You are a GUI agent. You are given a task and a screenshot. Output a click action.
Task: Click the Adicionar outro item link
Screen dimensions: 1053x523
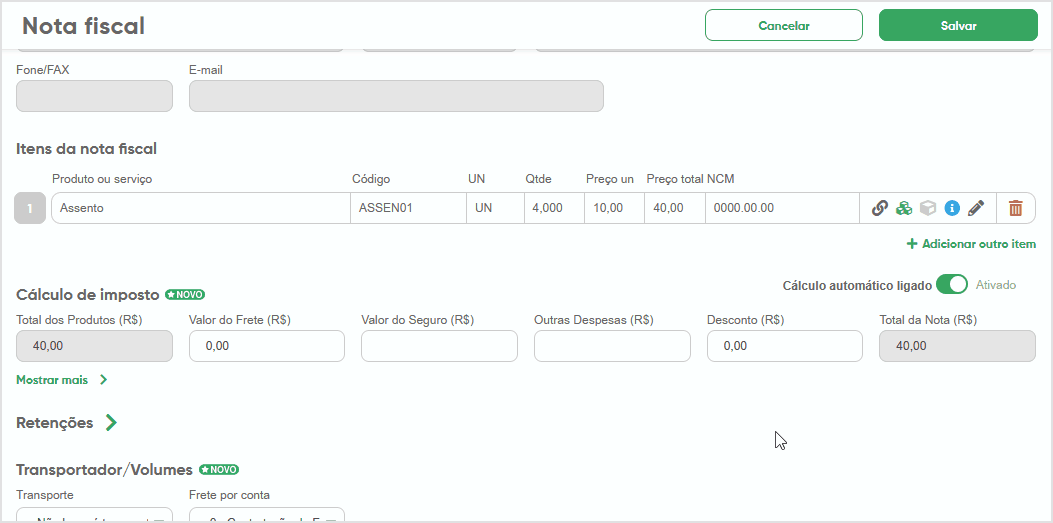pos(971,244)
